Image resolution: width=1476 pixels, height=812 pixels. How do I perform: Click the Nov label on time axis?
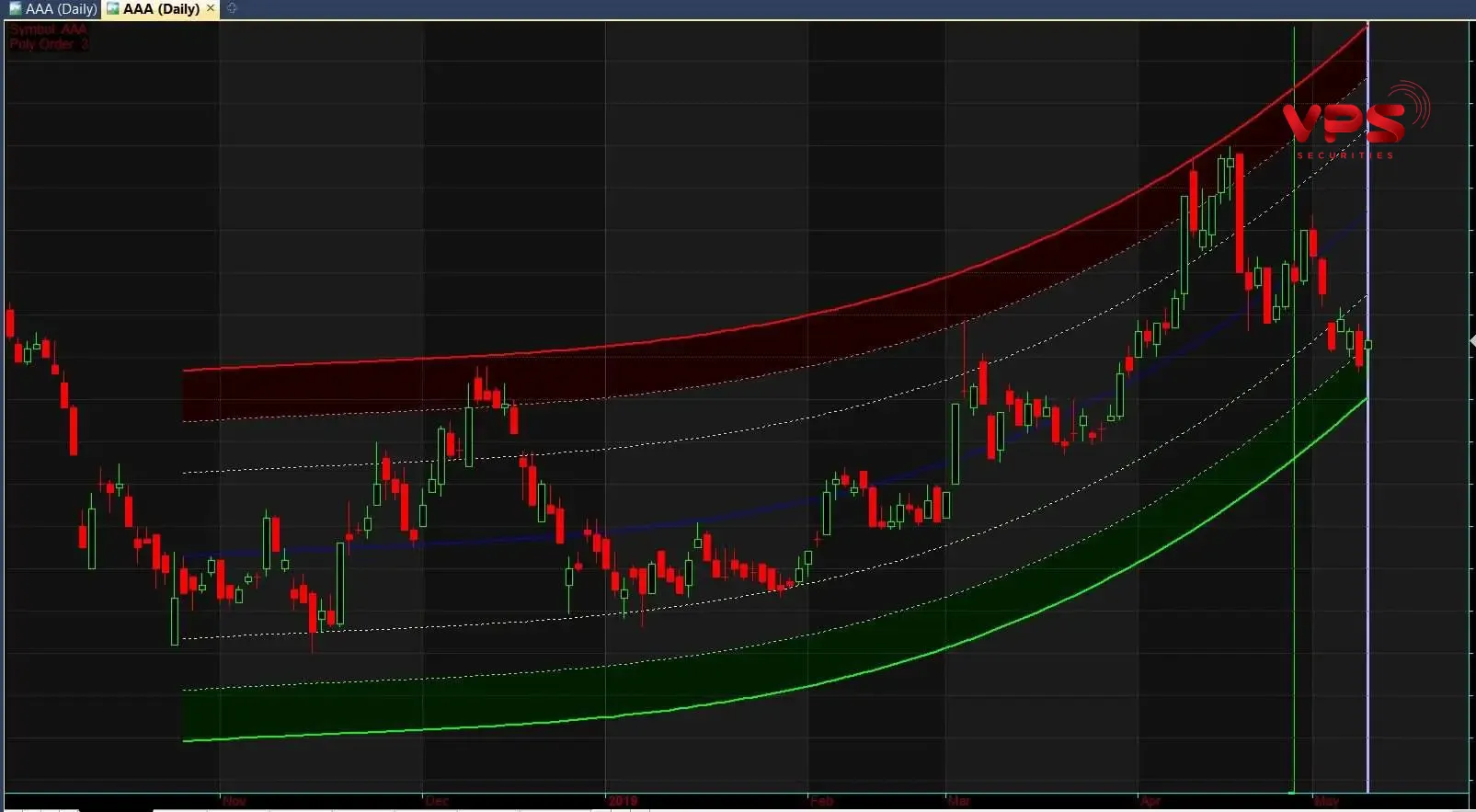(x=235, y=801)
